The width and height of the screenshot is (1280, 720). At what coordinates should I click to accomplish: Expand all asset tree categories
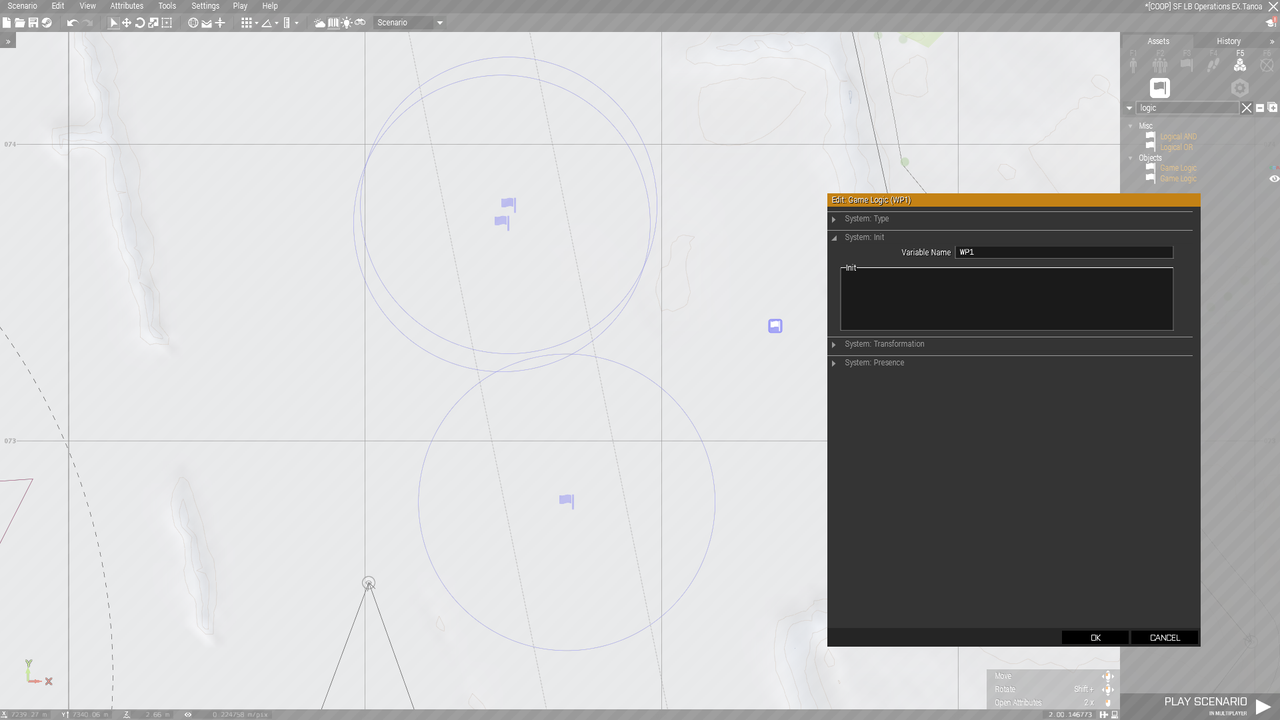coord(1273,108)
